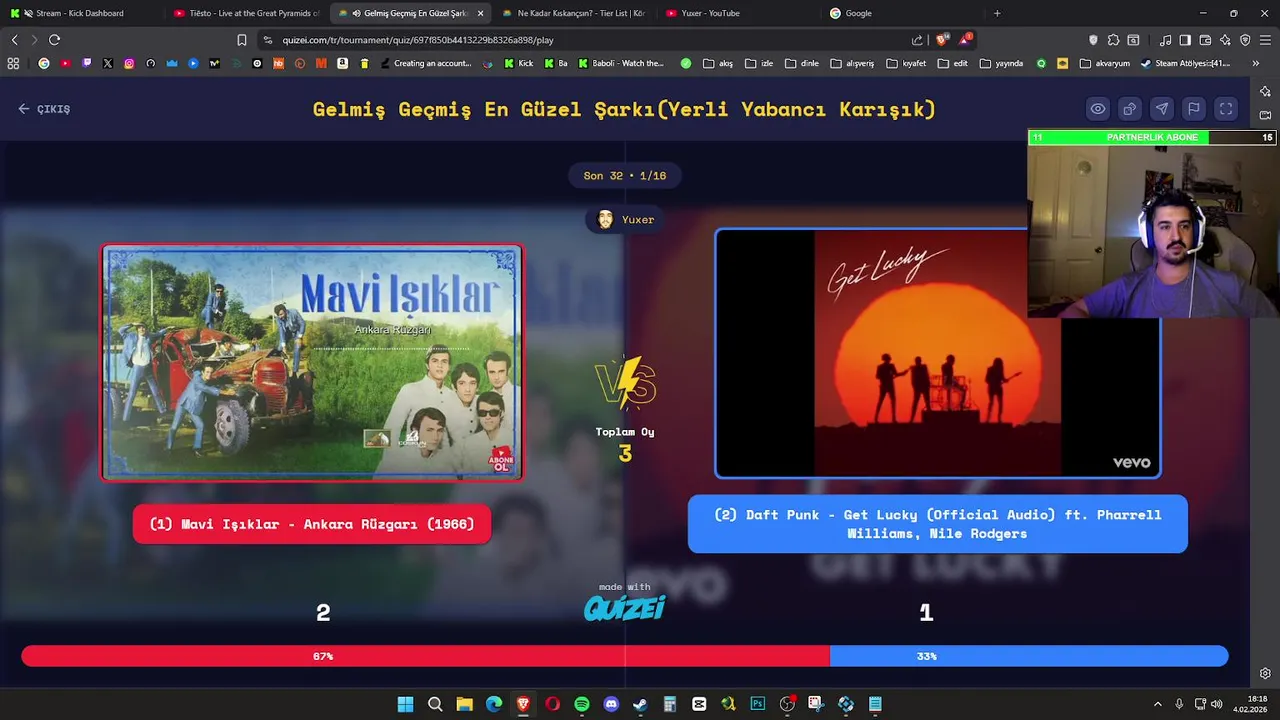Open File Explorer from the taskbar

[x=464, y=704]
